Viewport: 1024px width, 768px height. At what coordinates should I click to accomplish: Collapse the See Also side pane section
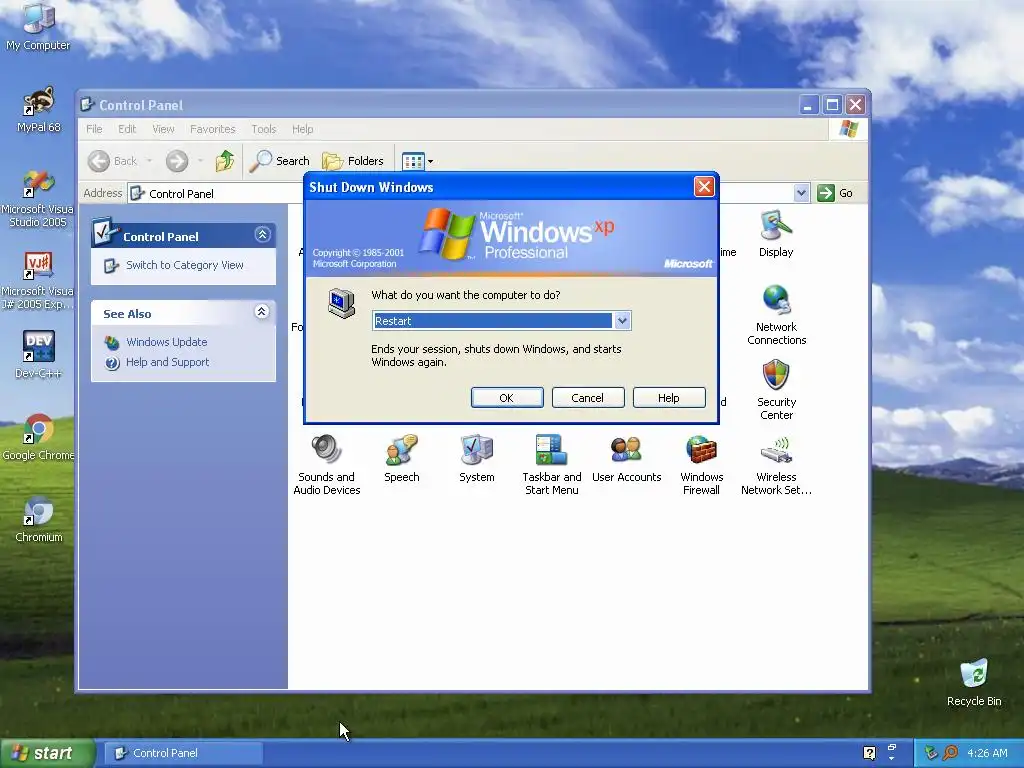262,312
